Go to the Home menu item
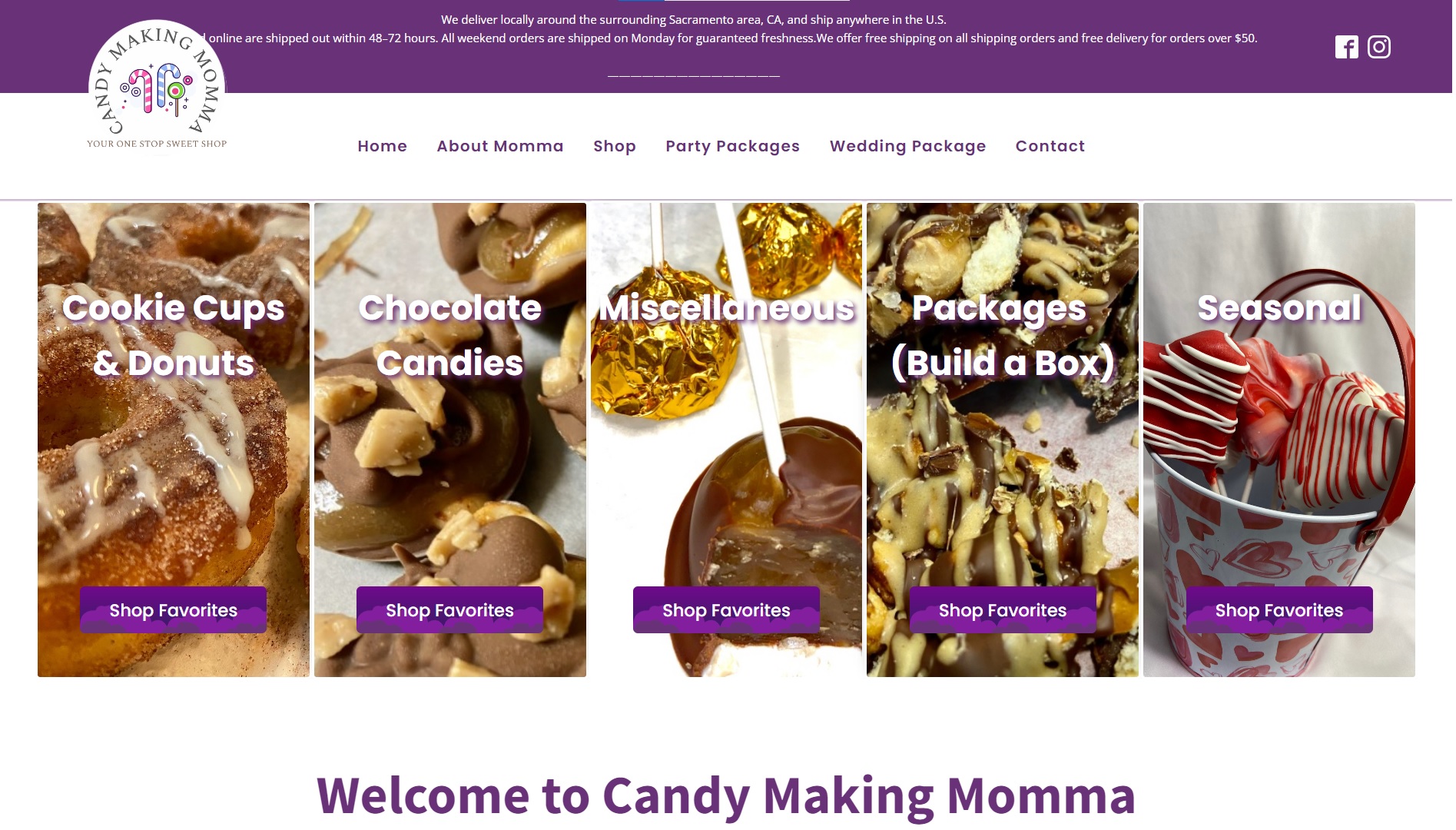1456x830 pixels. click(x=382, y=146)
